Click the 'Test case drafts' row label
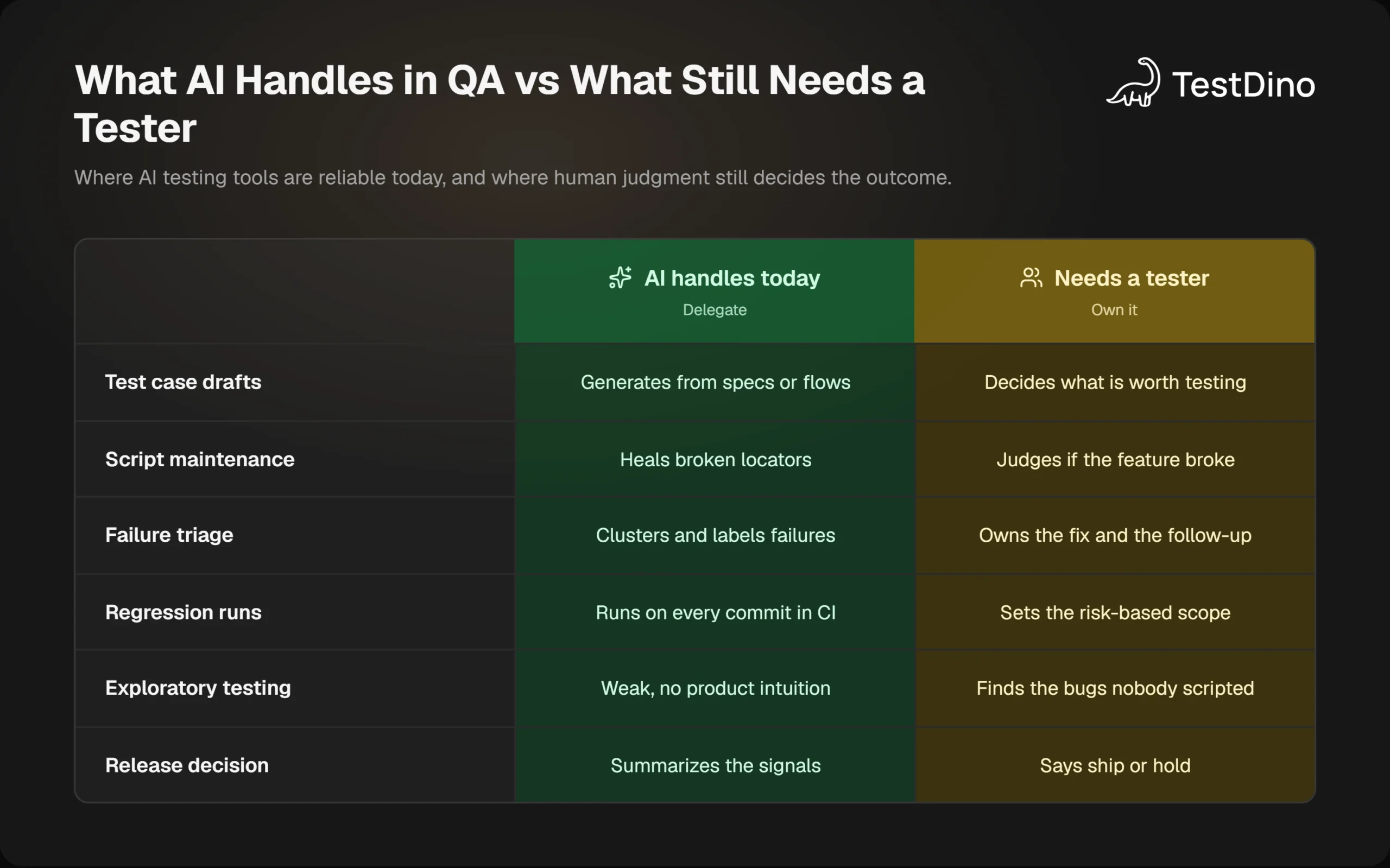This screenshot has width=1390, height=868. click(183, 382)
